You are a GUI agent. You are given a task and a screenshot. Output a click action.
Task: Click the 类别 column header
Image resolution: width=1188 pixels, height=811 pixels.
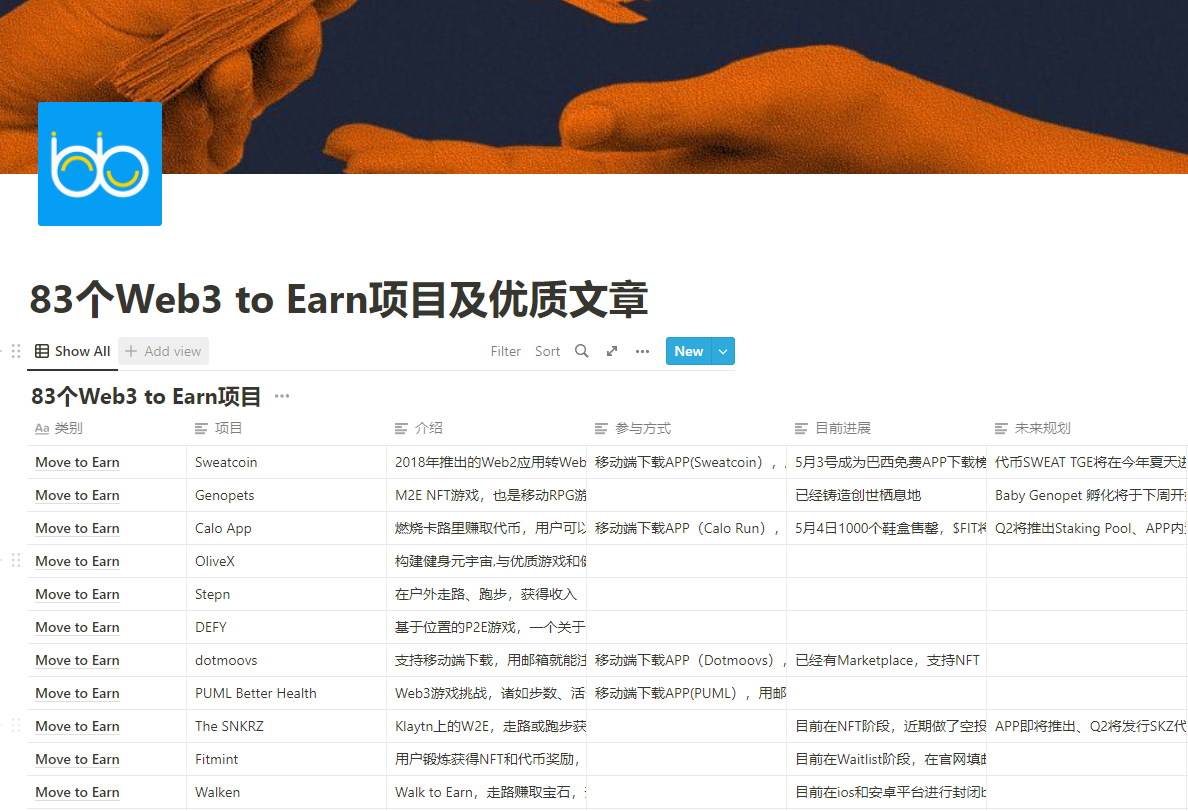click(107, 428)
